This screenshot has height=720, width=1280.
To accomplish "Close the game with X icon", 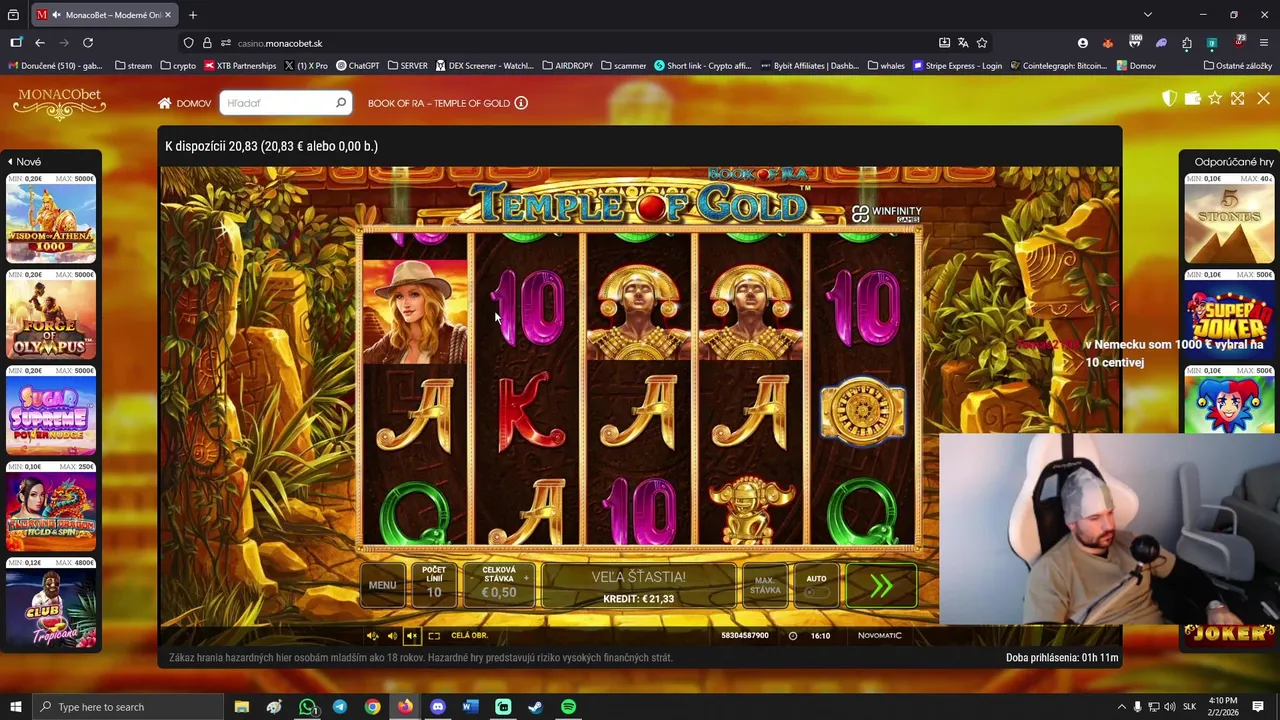I will point(1263,98).
